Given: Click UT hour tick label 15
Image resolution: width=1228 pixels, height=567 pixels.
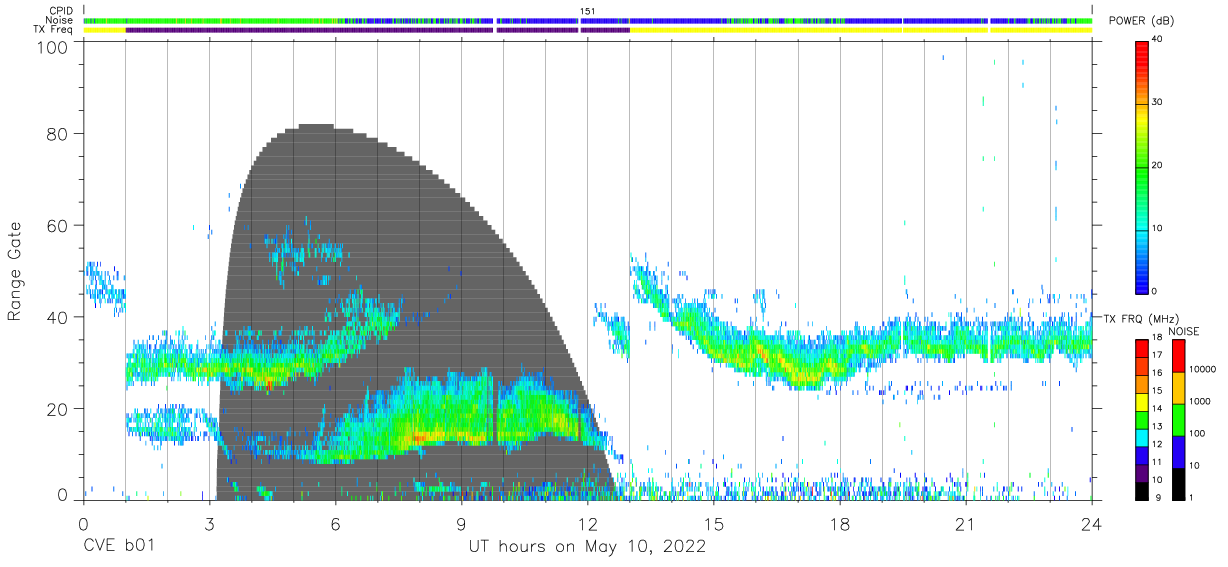Looking at the screenshot, I should pyautogui.click(x=714, y=525).
